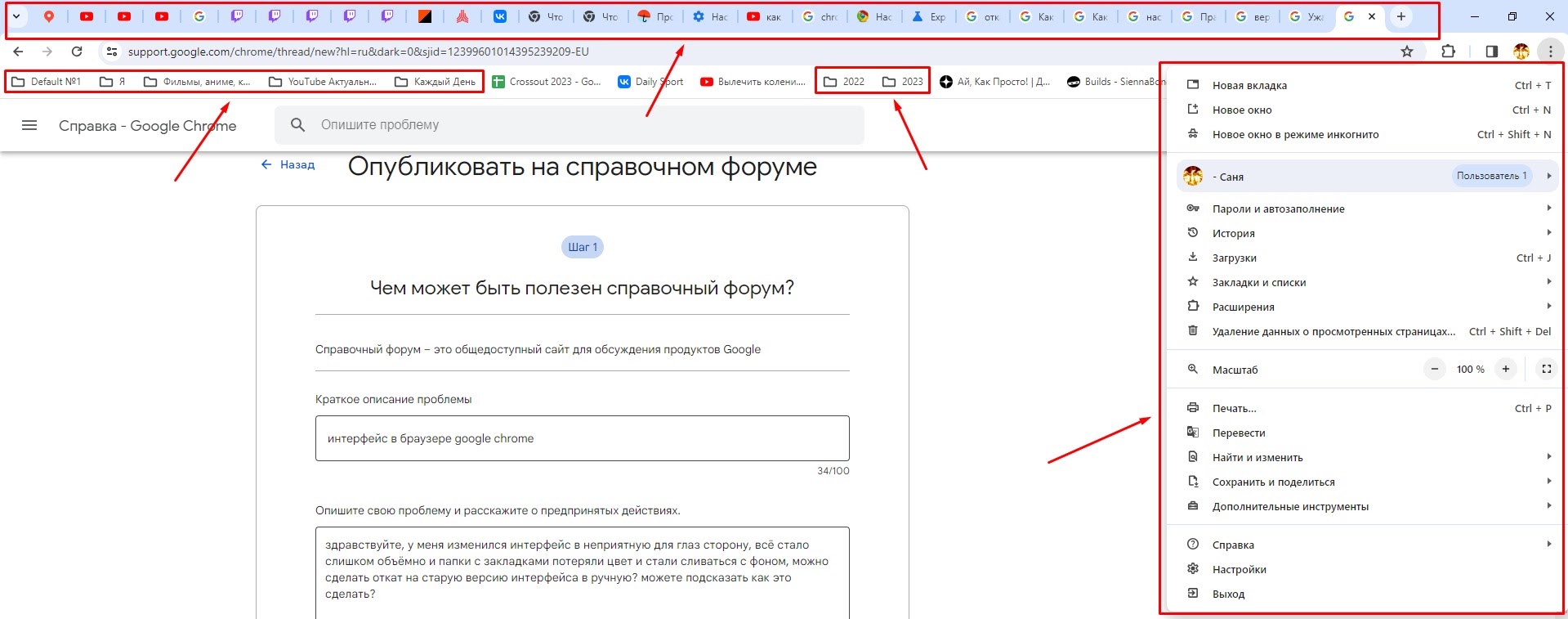Choose 'Перевести' from the menu
Image resolution: width=1568 pixels, height=619 pixels.
coord(1368,433)
